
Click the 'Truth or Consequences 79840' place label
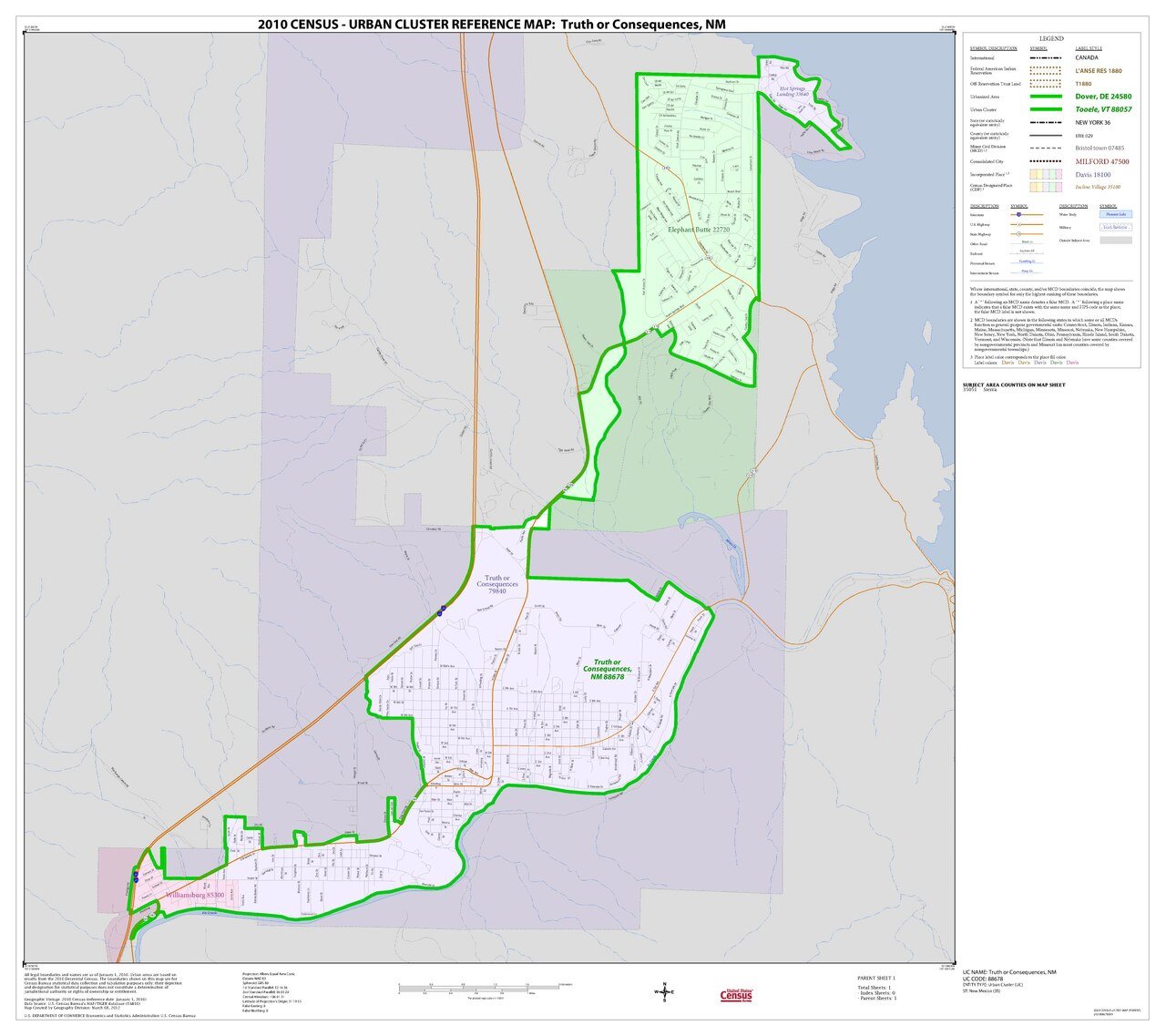tap(496, 585)
